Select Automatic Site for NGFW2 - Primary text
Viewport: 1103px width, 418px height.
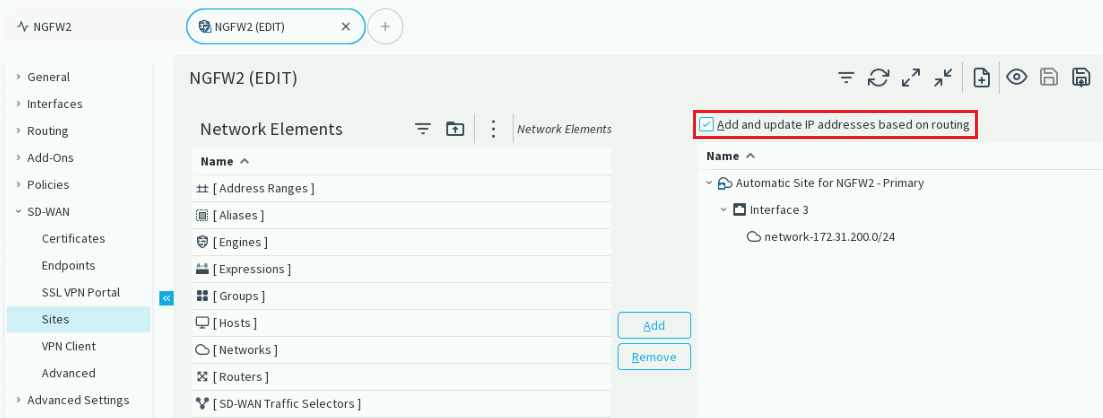click(830, 183)
